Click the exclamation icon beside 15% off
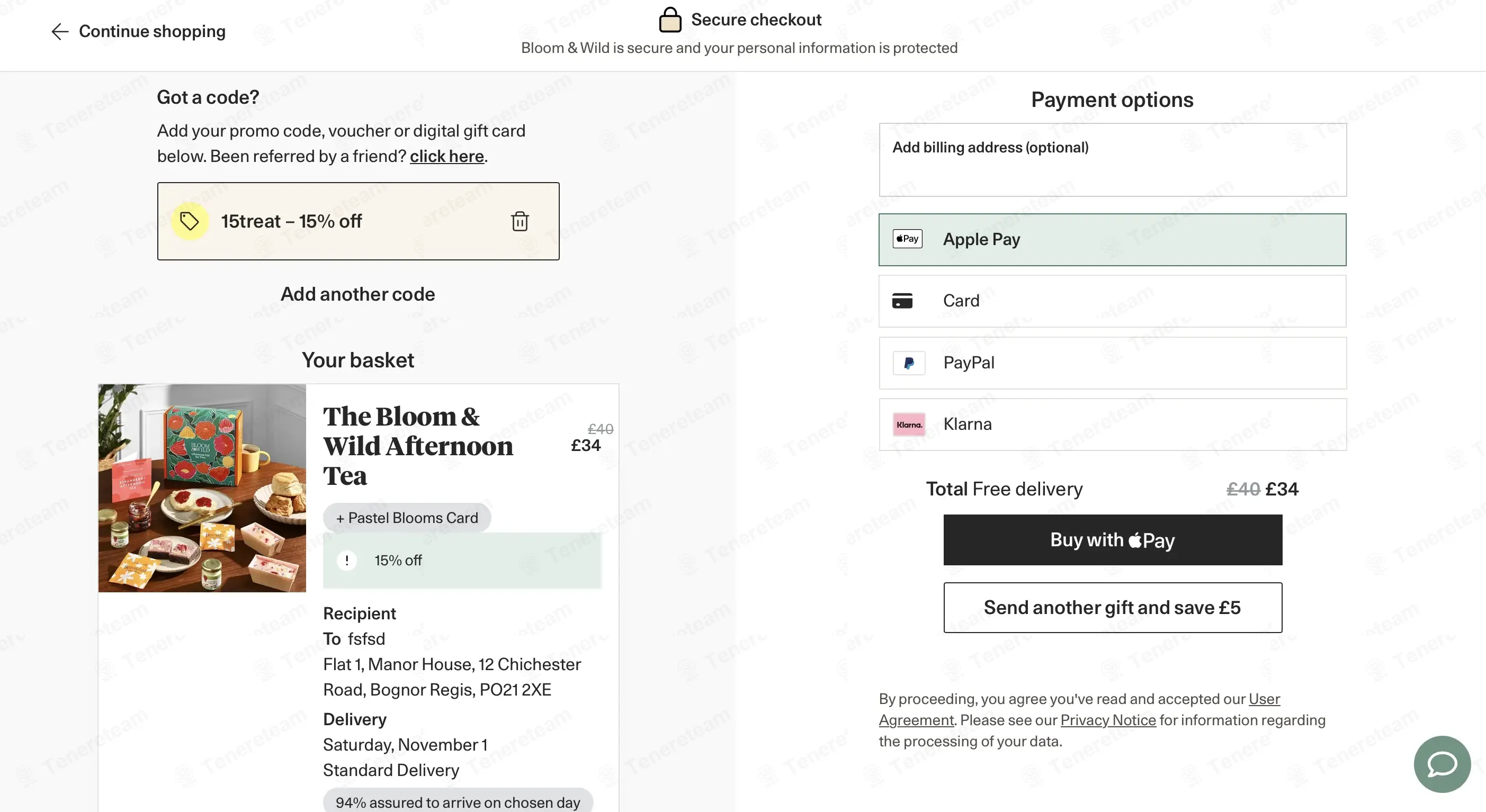The width and height of the screenshot is (1486, 812). tap(347, 560)
